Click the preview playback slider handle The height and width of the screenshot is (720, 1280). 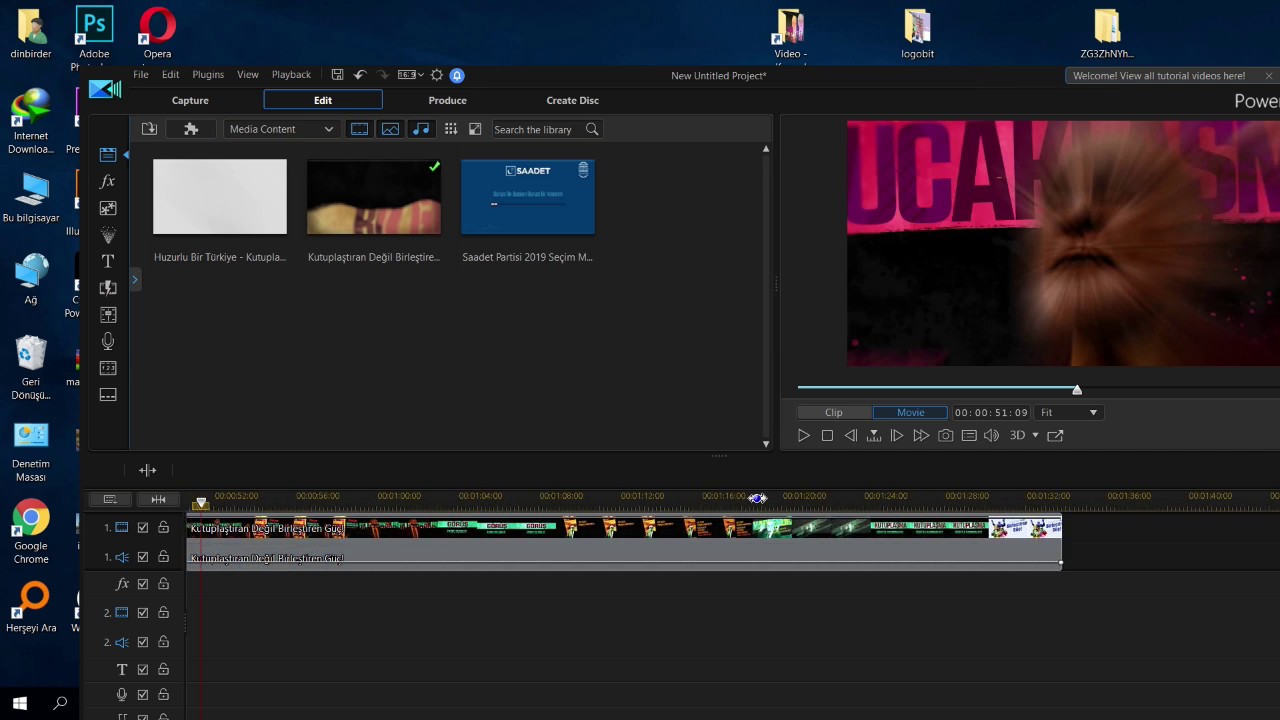[1077, 389]
